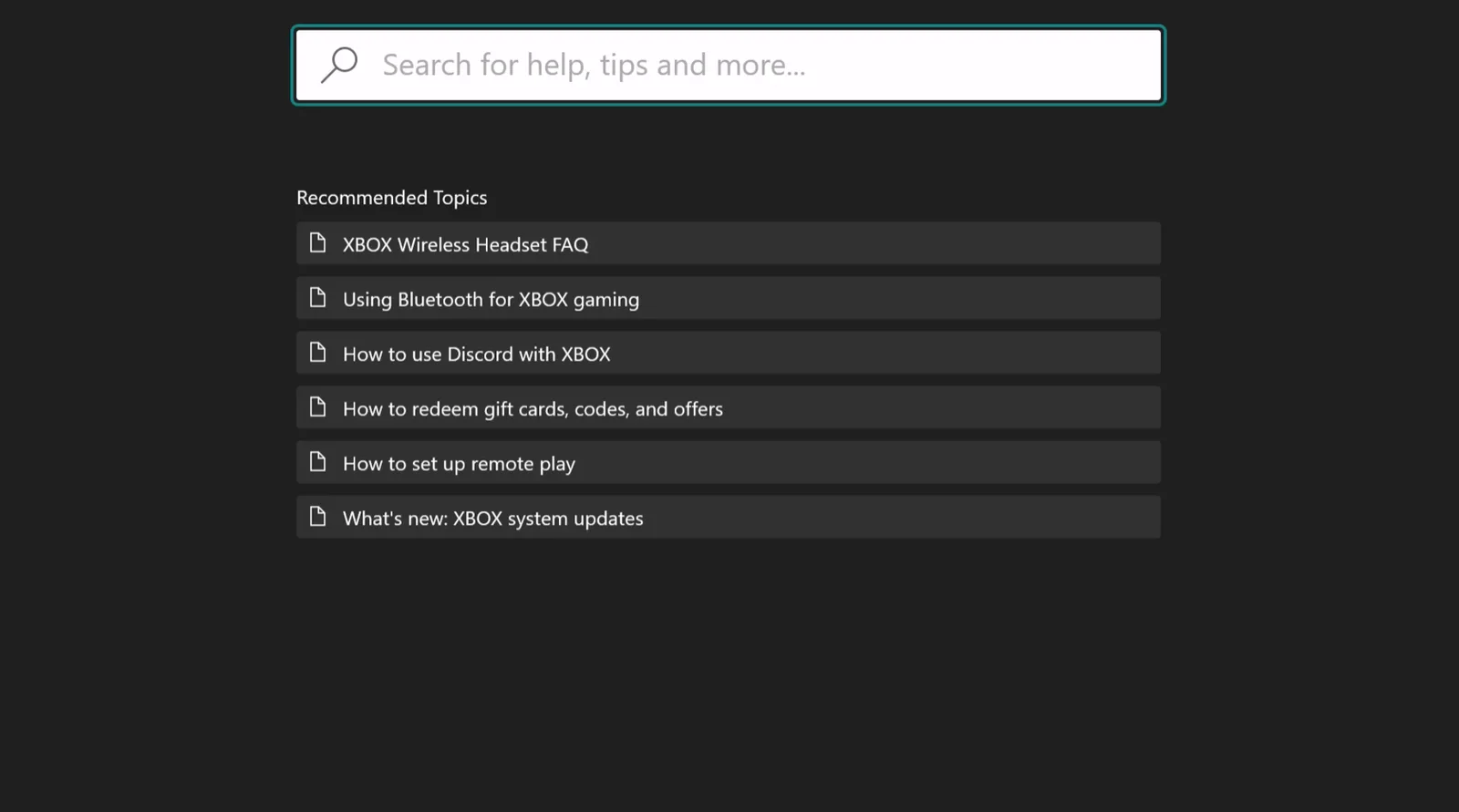Click the Recommended Topics heading
The height and width of the screenshot is (812, 1459).
(392, 198)
